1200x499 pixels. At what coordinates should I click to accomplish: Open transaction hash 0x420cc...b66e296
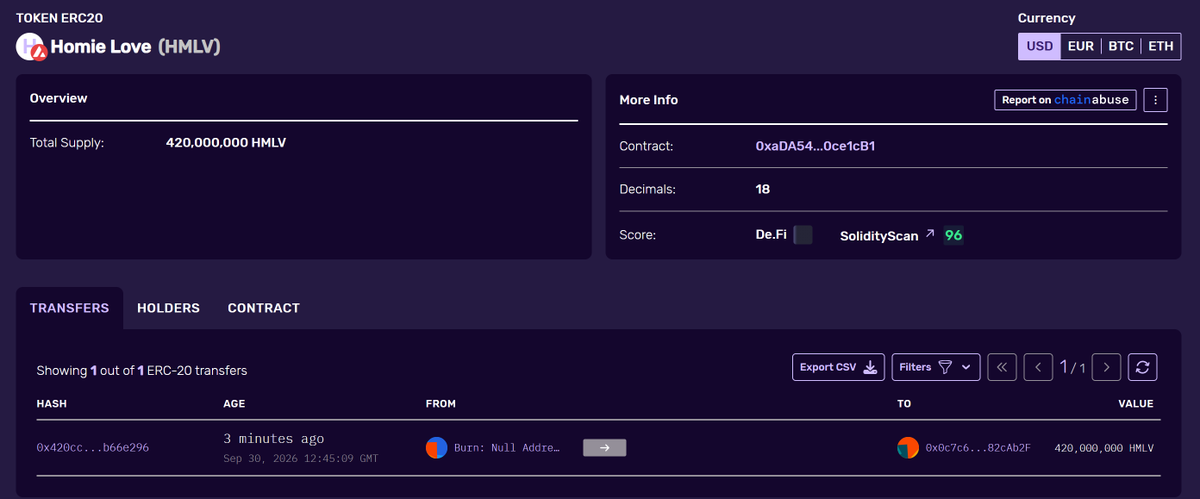coord(92,448)
